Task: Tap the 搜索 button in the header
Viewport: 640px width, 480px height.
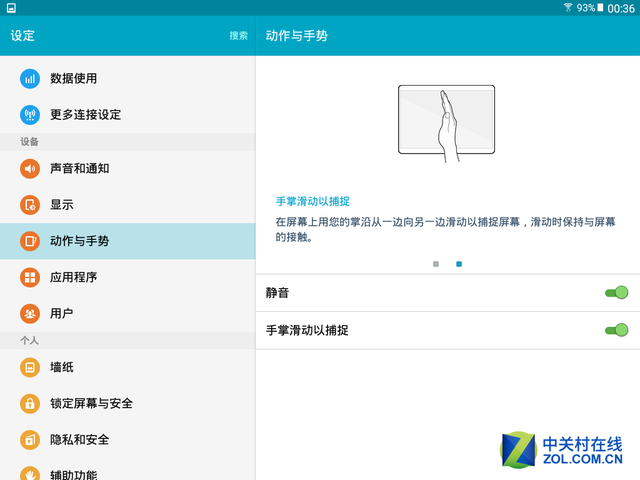Action: [x=238, y=36]
